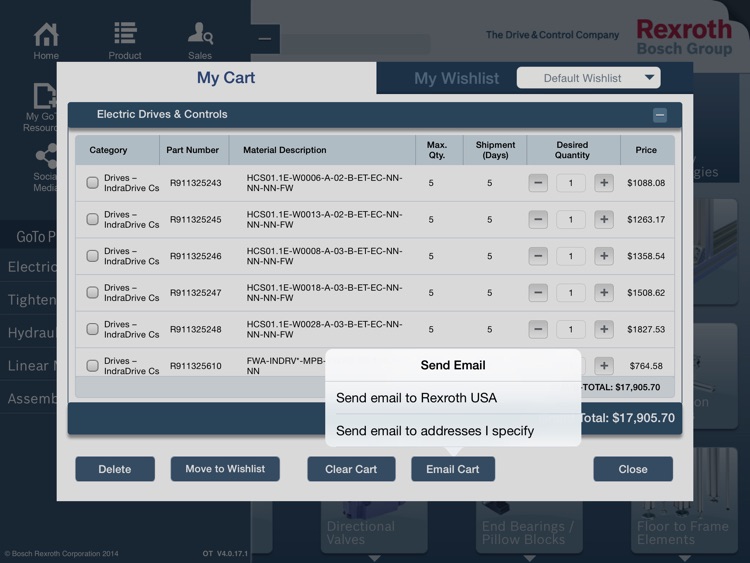Open the Social Media share icon
The height and width of the screenshot is (563, 750).
[46, 156]
